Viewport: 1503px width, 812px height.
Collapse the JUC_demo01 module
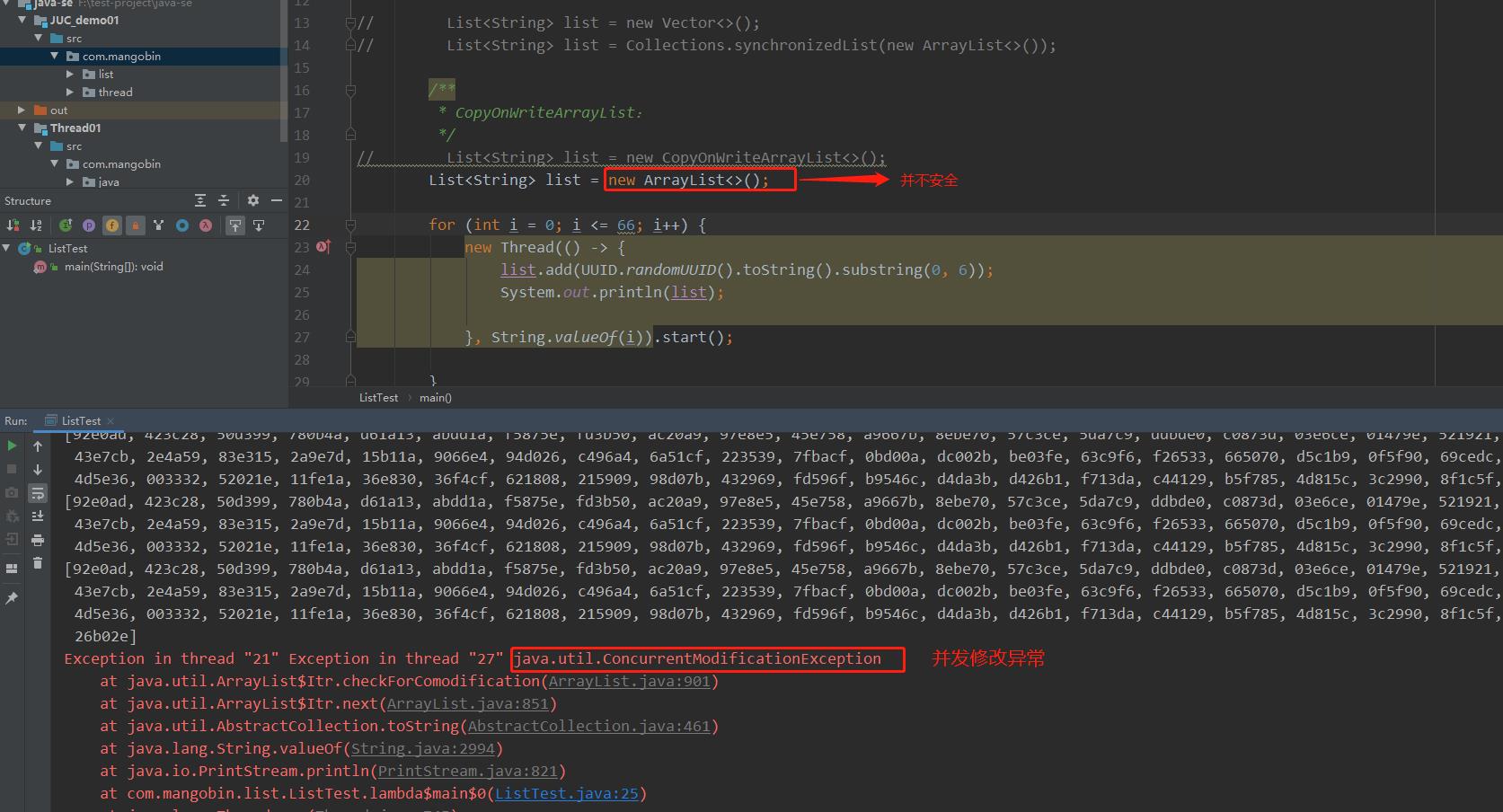(x=22, y=20)
